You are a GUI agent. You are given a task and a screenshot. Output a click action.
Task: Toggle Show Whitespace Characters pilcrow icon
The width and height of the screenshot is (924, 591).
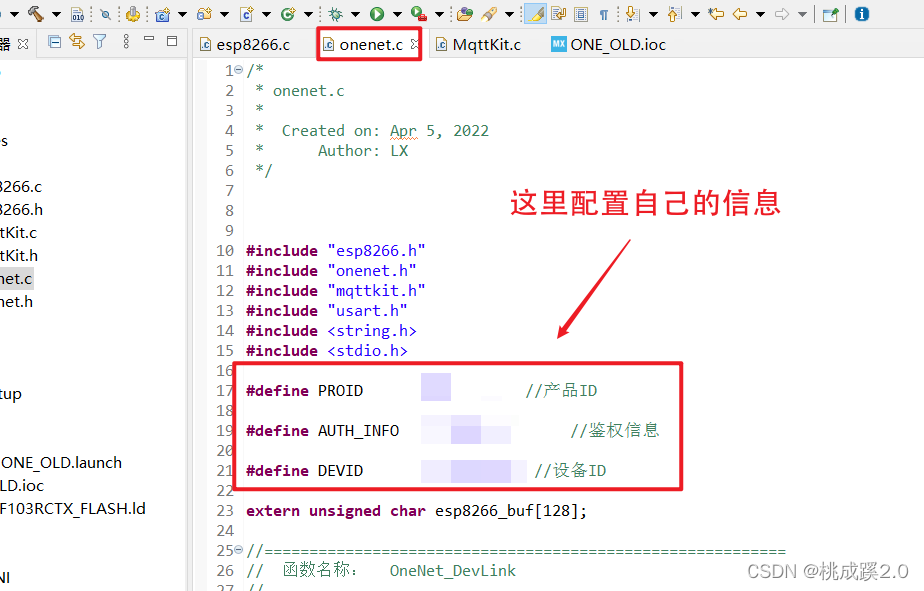point(604,14)
